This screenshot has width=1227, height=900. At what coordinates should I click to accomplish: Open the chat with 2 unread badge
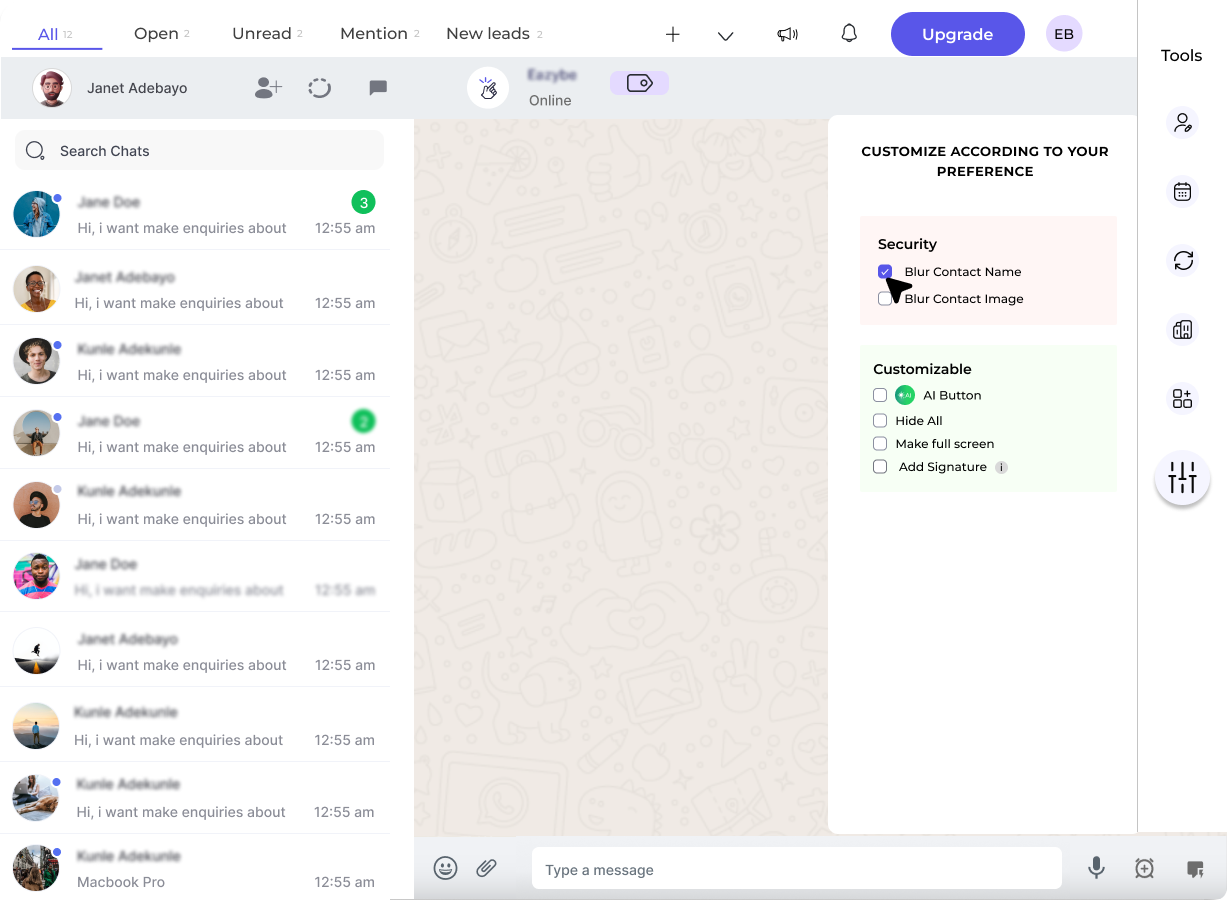[x=195, y=433]
